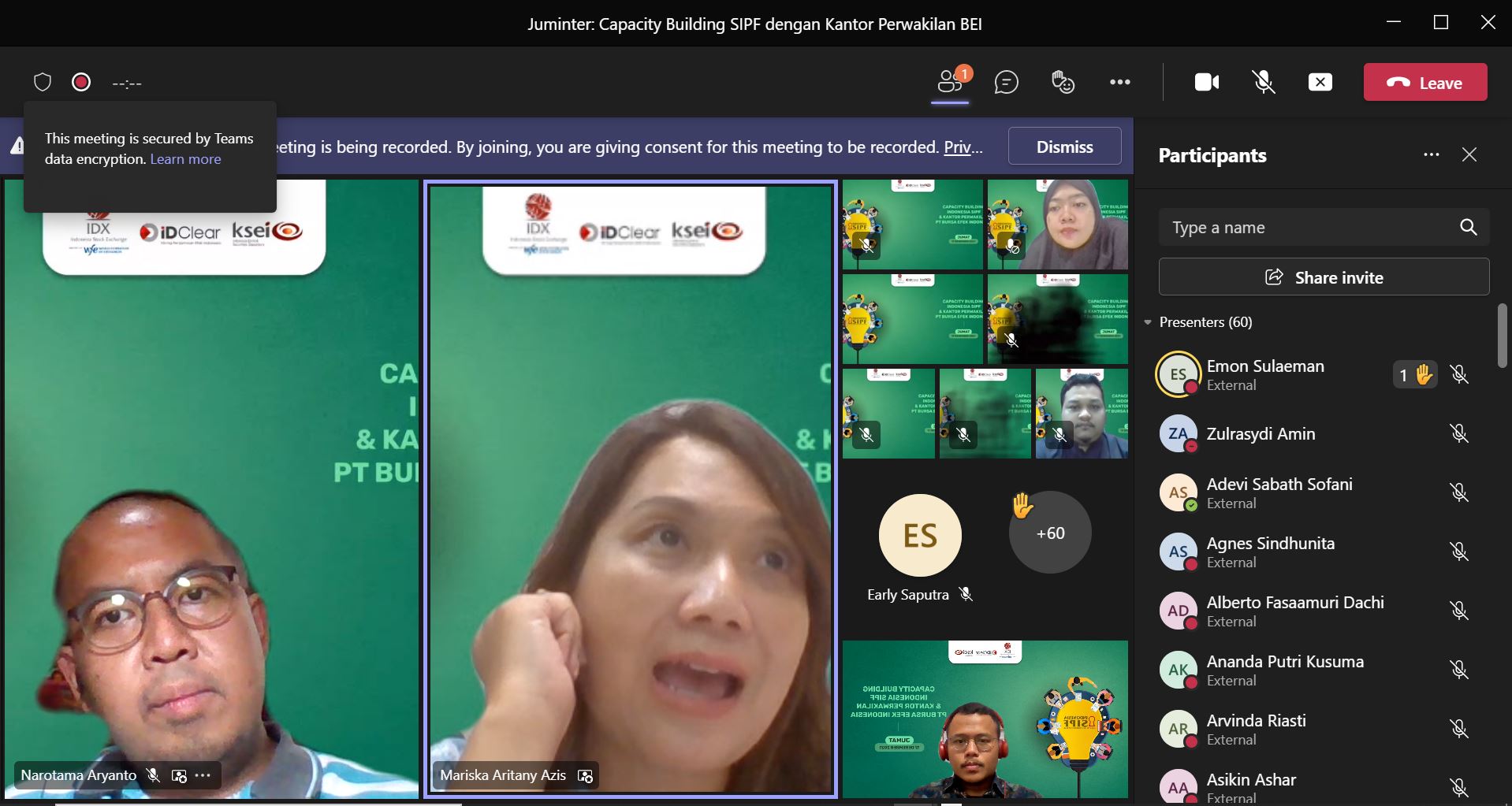Click the Leave meeting button
1512x806 pixels.
pos(1424,83)
